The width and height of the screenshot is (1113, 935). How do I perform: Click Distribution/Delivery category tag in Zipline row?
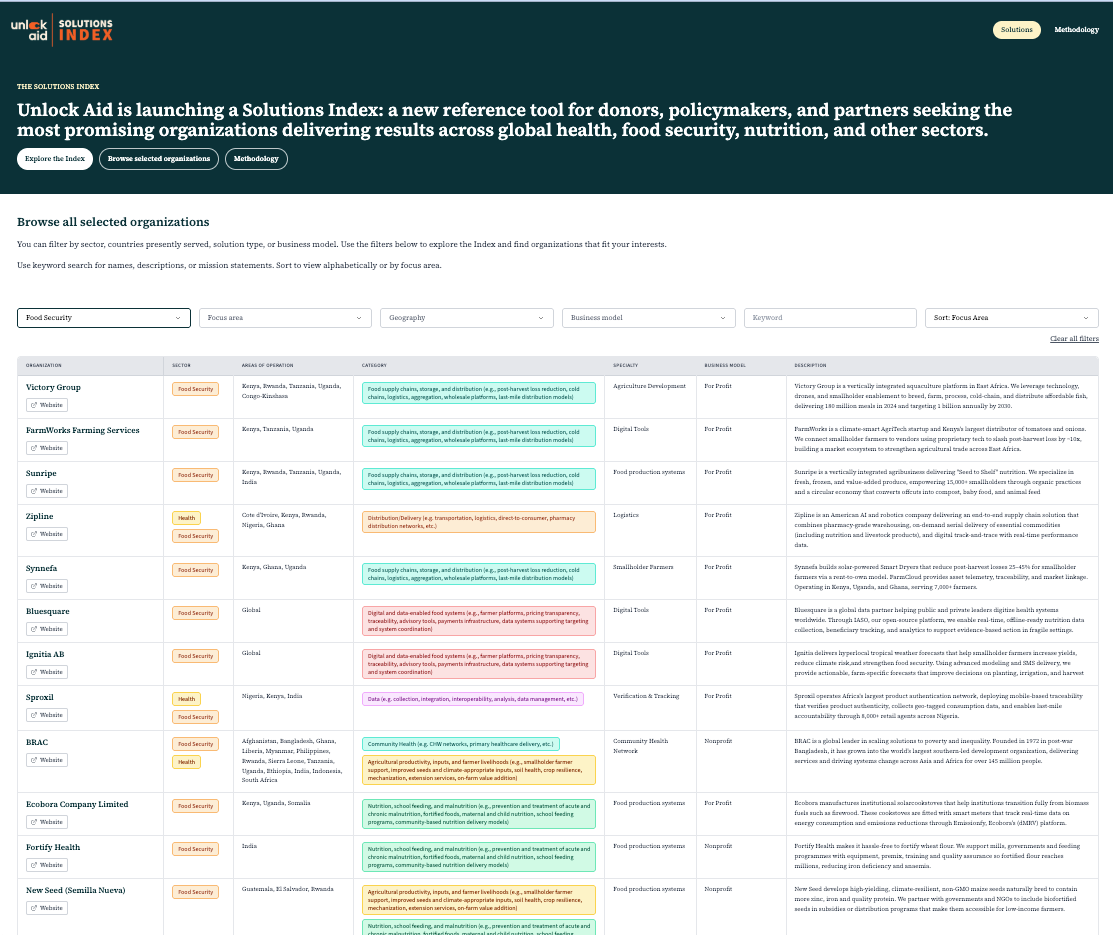point(478,523)
